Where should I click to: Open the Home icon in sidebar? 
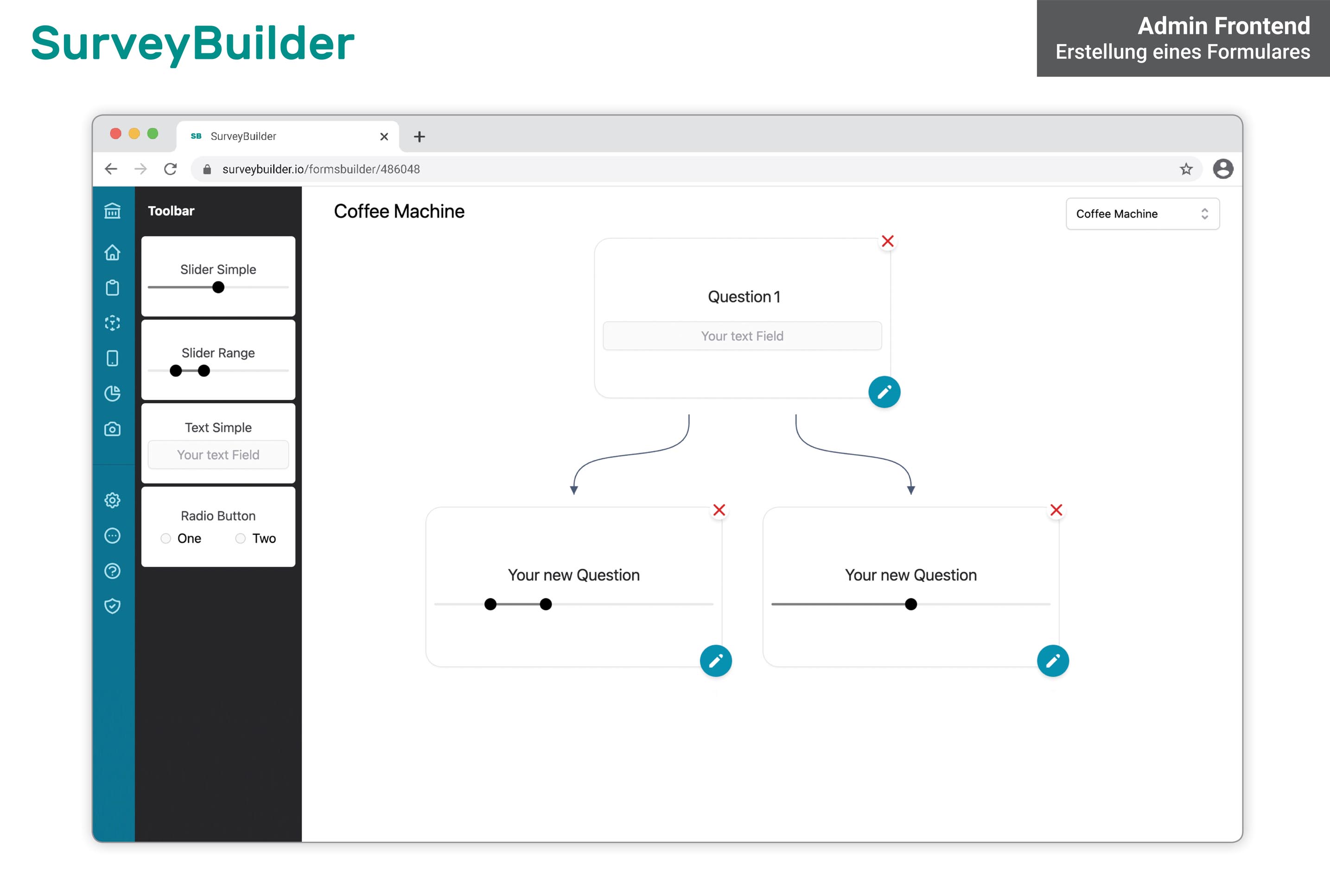pos(113,252)
